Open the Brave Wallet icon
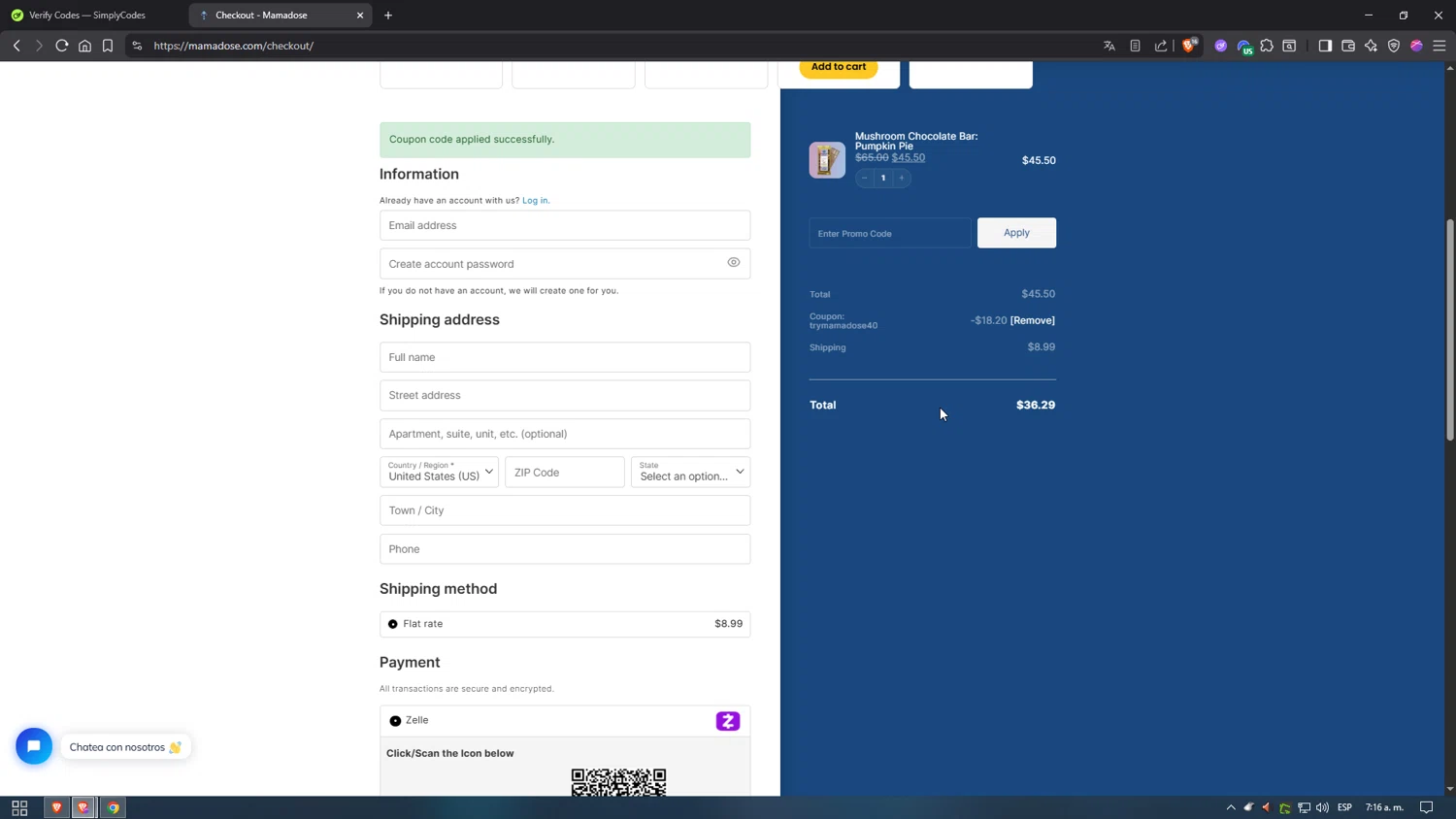The image size is (1456, 819). point(1348,46)
